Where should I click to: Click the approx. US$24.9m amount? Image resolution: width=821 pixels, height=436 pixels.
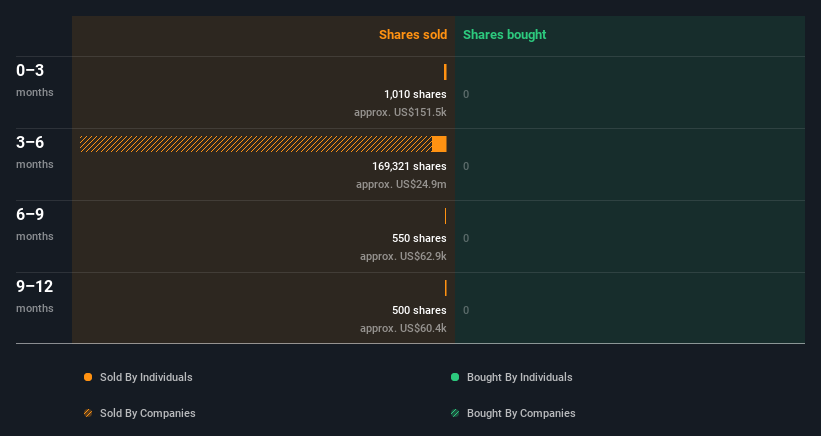click(401, 184)
